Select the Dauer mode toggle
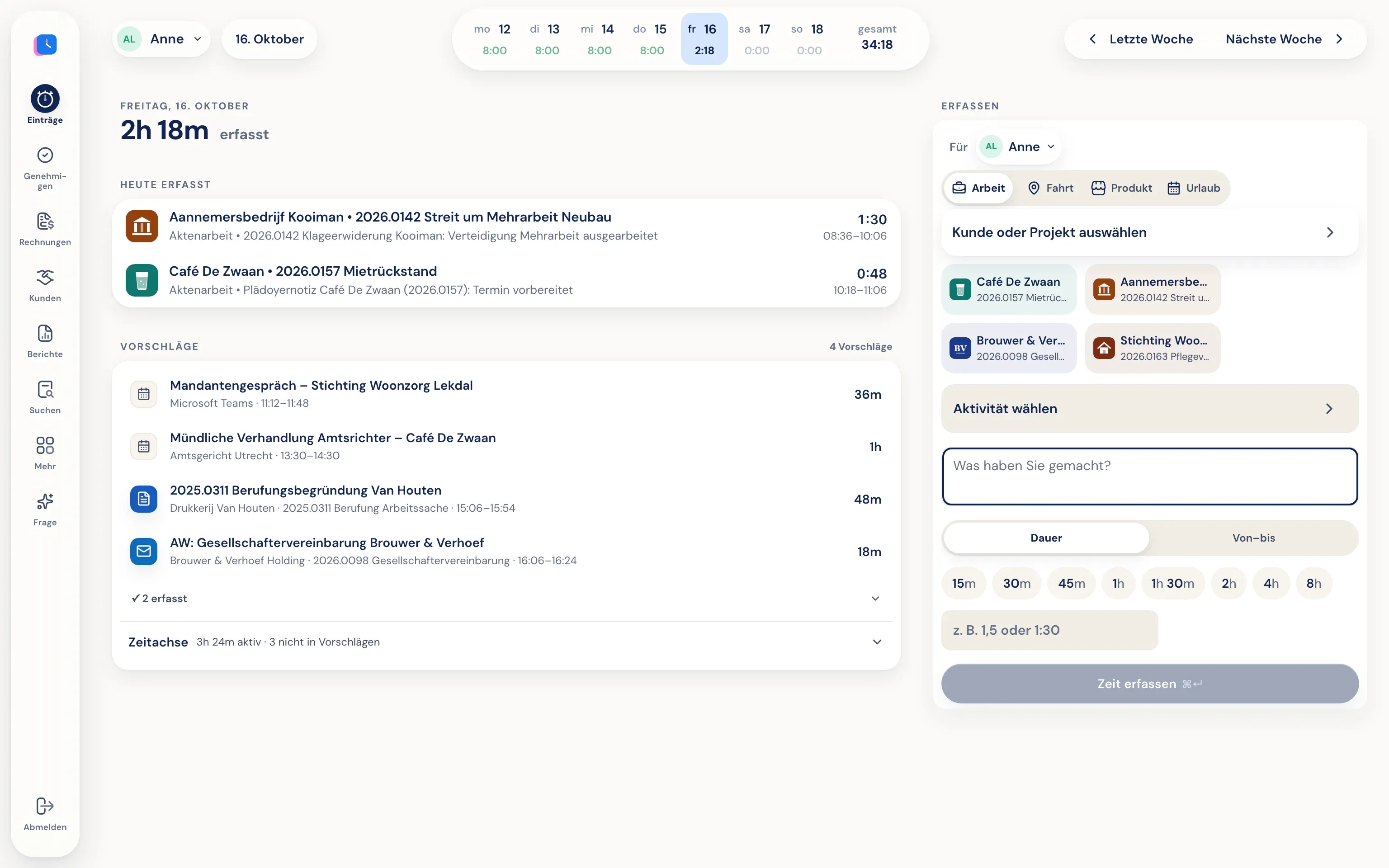This screenshot has width=1389, height=868. click(x=1046, y=538)
